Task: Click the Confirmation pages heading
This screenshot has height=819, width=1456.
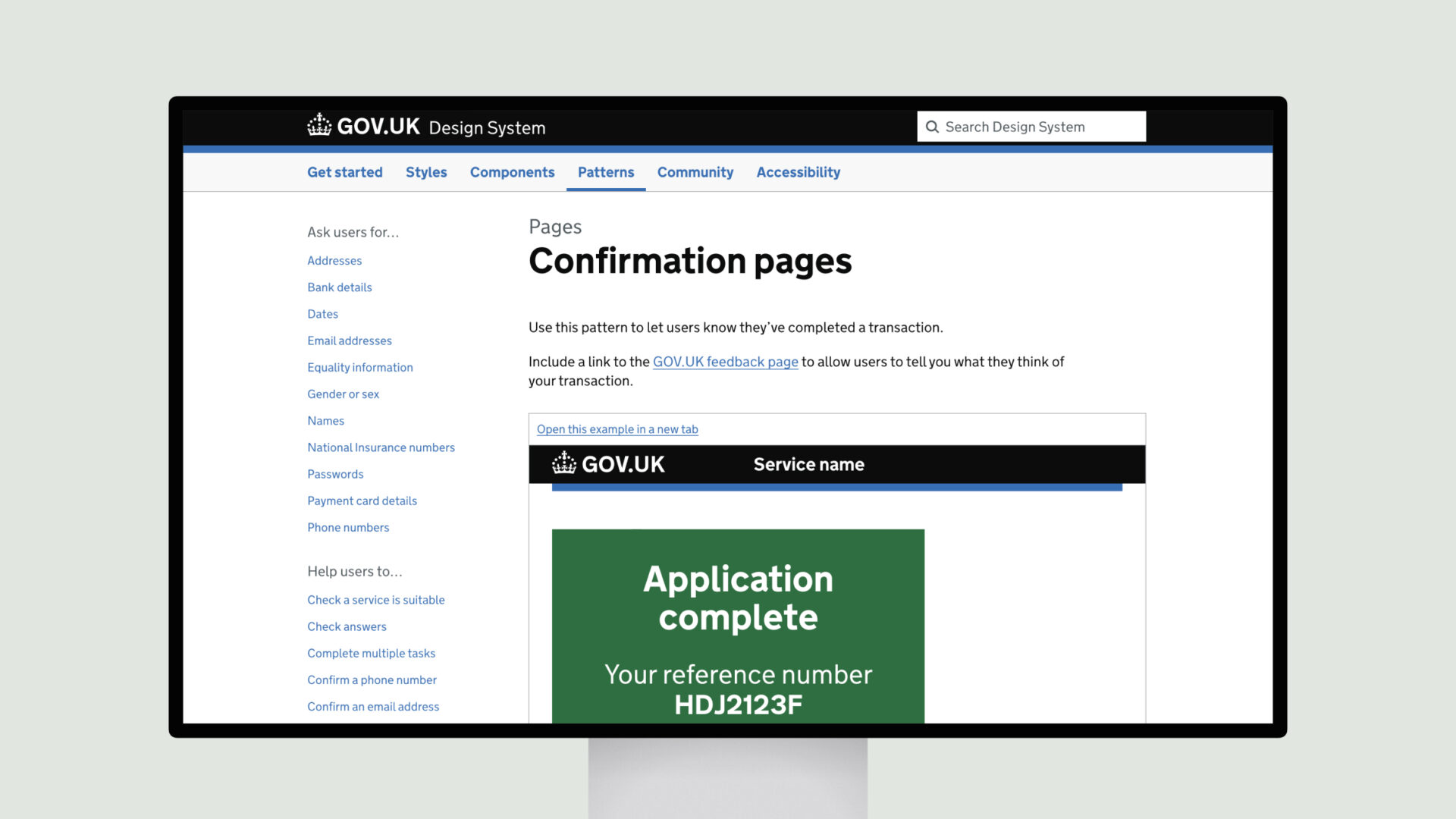Action: pyautogui.click(x=690, y=261)
